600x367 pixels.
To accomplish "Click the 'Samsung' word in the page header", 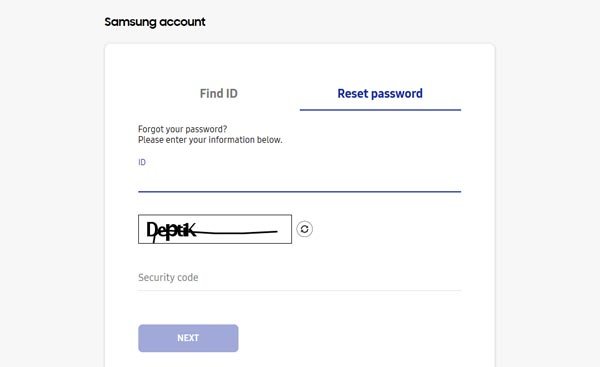I will tap(130, 22).
